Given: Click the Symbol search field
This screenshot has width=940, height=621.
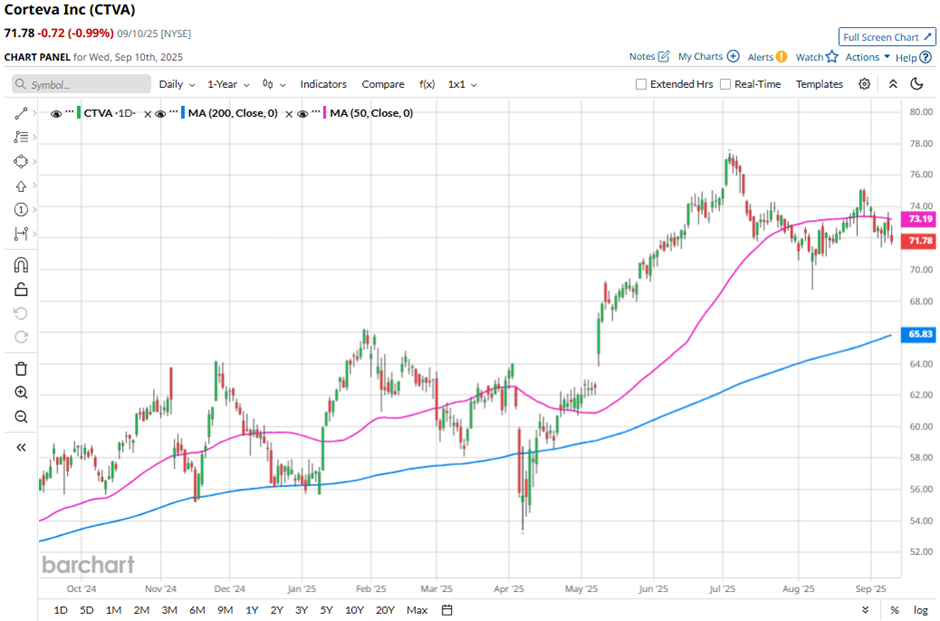Looking at the screenshot, I should (82, 85).
